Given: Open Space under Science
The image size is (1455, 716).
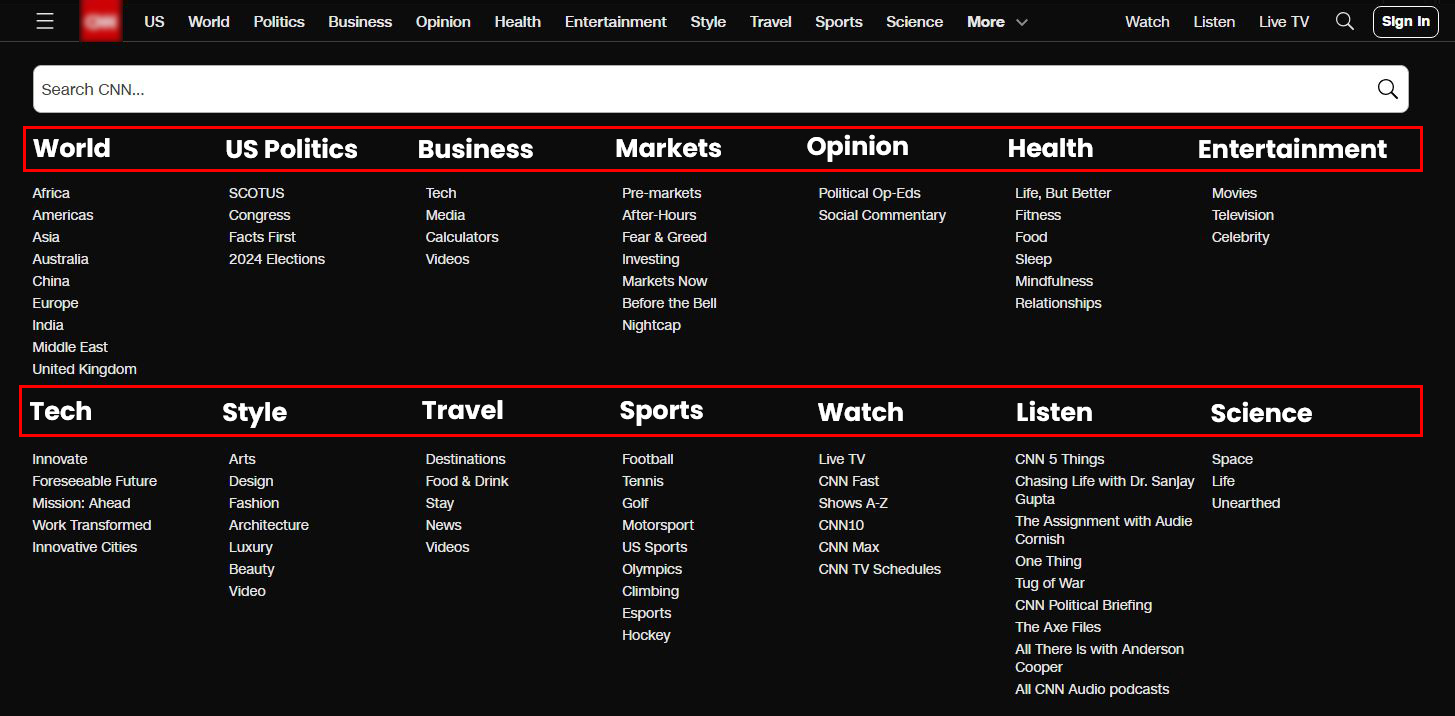Looking at the screenshot, I should point(1232,459).
